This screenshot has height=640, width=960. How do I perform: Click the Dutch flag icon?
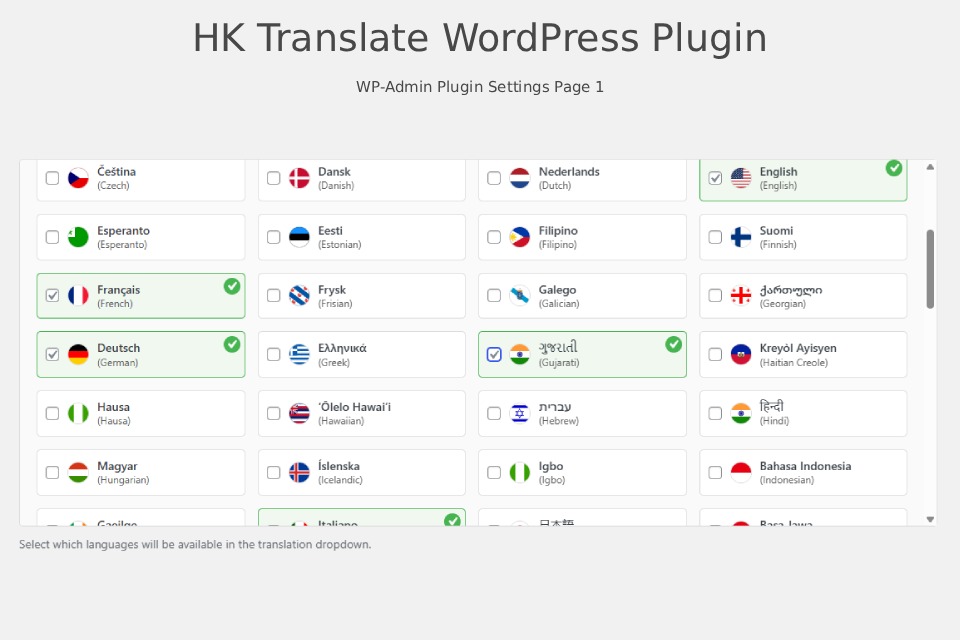coord(520,178)
